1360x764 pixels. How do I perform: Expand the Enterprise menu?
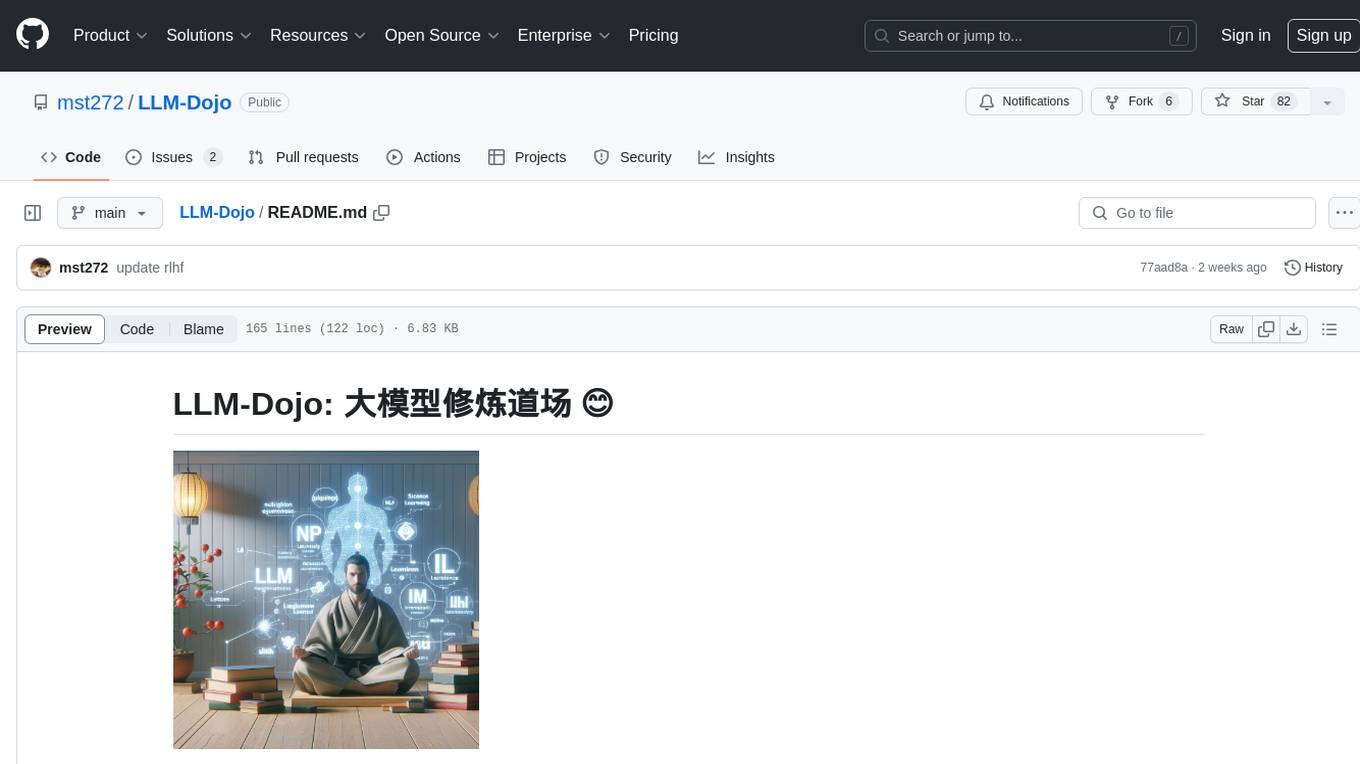pyautogui.click(x=563, y=35)
